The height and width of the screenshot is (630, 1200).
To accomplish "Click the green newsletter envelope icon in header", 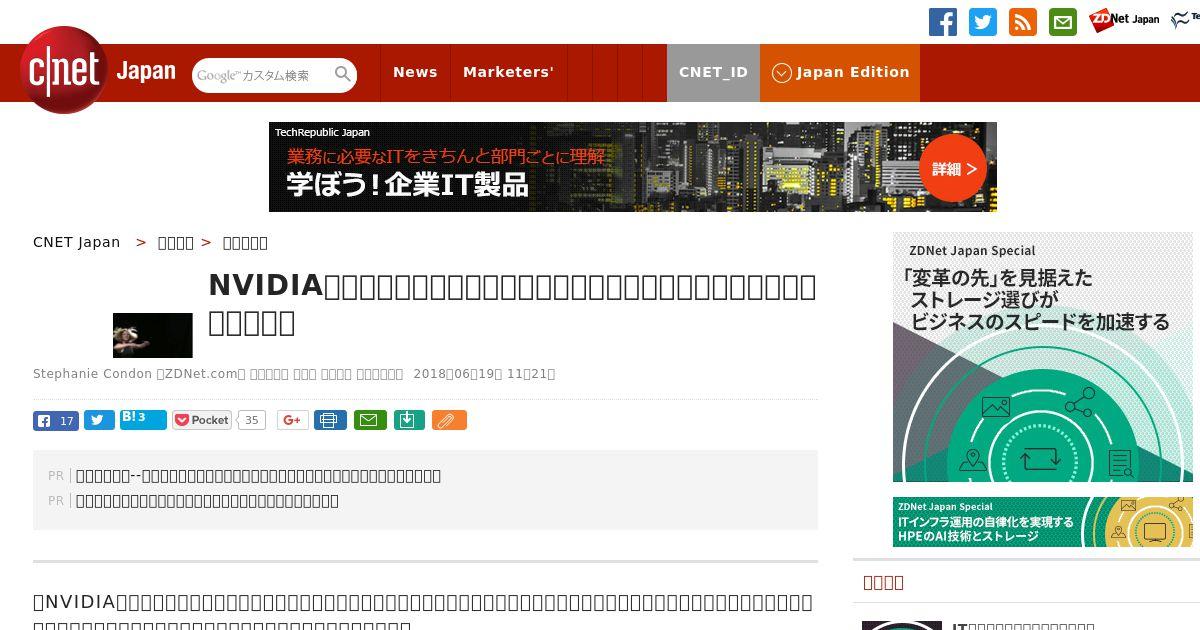I will (1063, 22).
